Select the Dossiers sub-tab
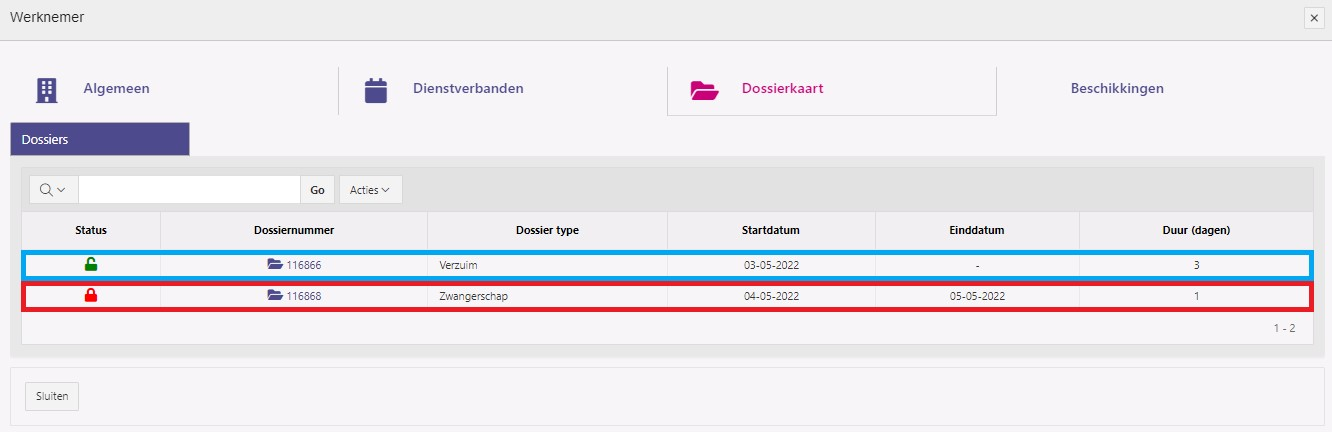 (x=100, y=139)
